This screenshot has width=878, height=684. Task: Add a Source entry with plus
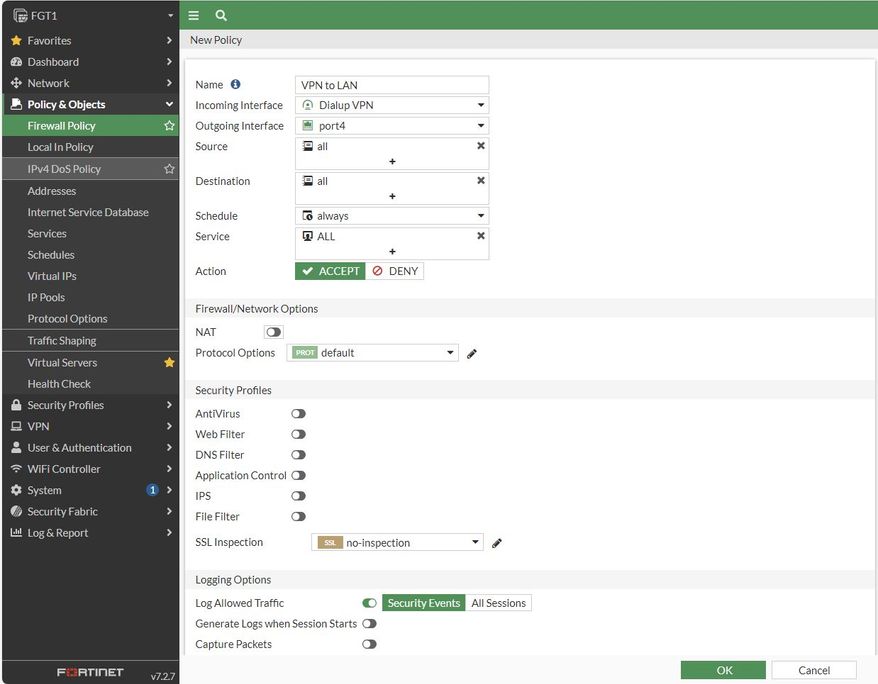(x=392, y=161)
